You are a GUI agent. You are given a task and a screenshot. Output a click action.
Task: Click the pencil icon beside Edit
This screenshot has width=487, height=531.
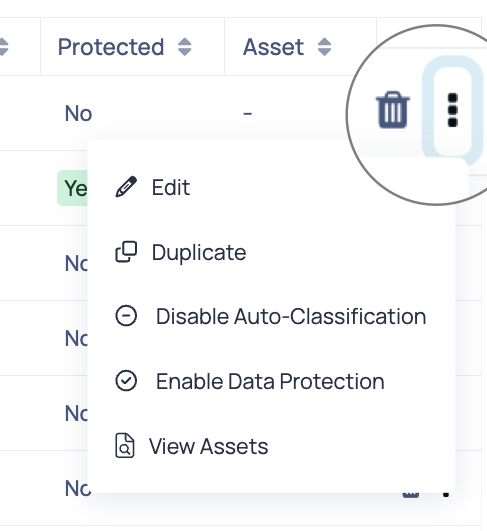point(126,187)
